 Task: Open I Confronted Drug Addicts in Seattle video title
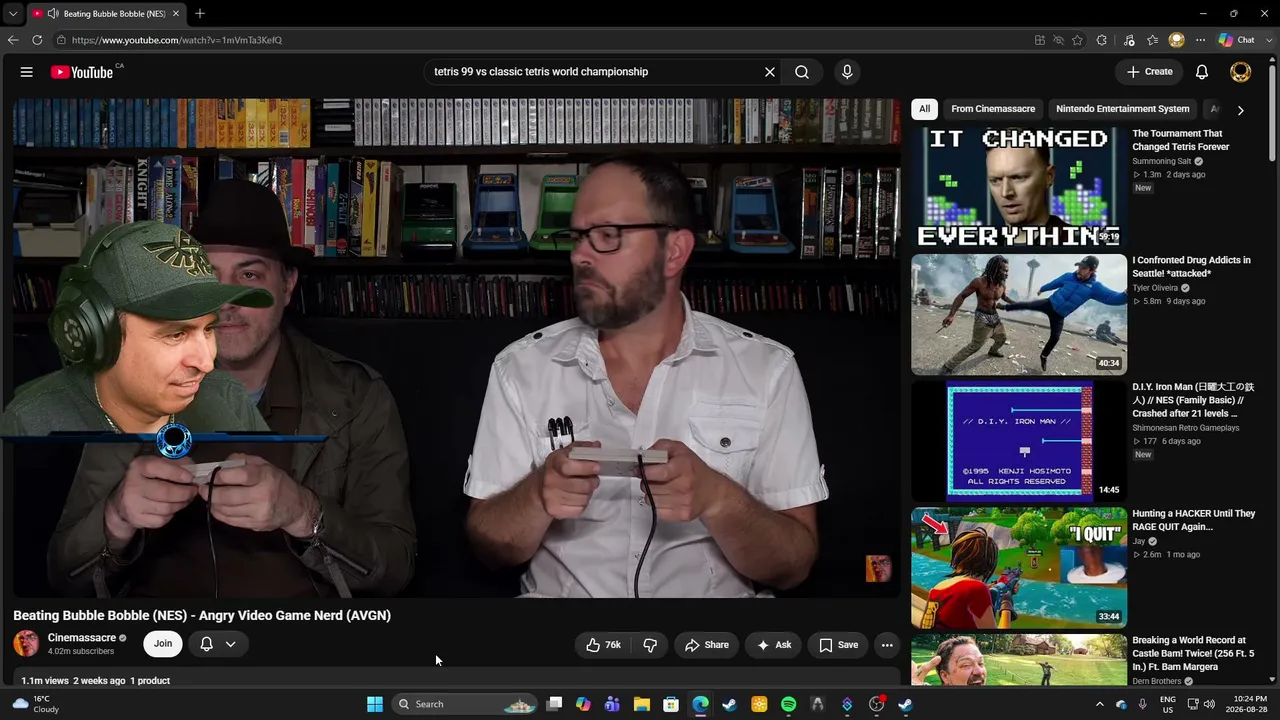click(x=1191, y=267)
